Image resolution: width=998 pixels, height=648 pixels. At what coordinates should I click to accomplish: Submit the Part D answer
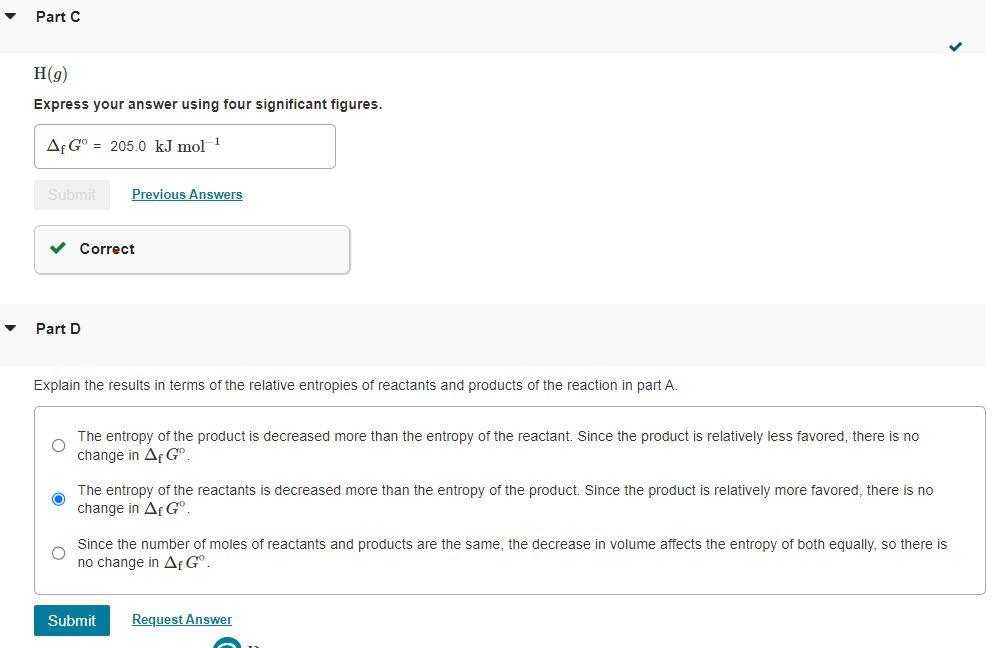[x=71, y=620]
